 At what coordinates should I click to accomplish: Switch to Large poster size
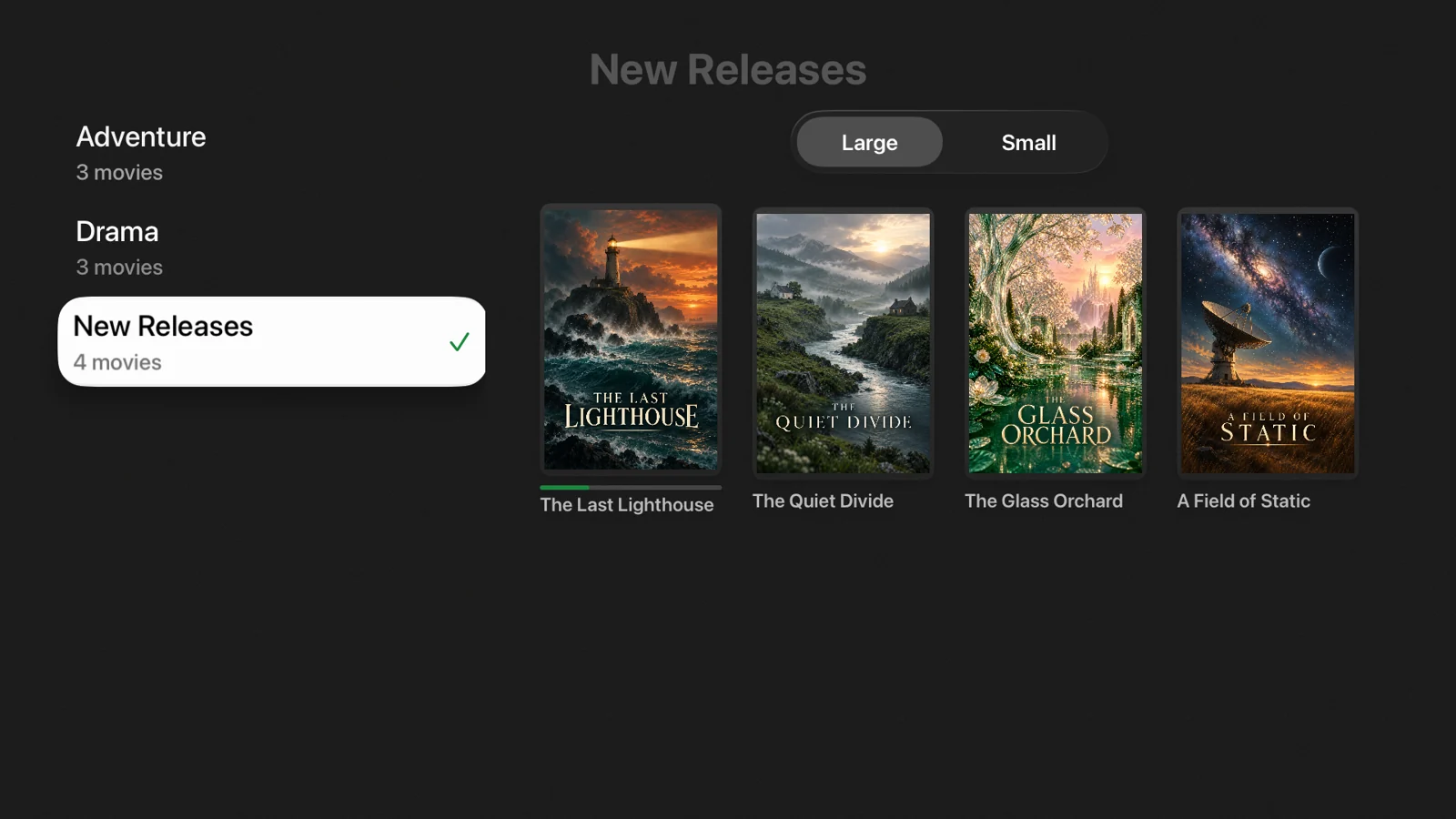pos(869,142)
